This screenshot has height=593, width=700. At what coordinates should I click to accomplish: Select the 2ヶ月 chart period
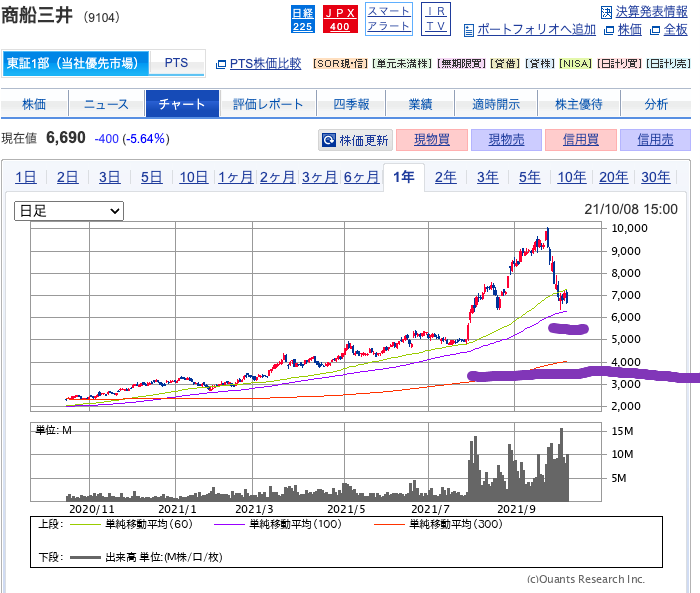point(277,177)
